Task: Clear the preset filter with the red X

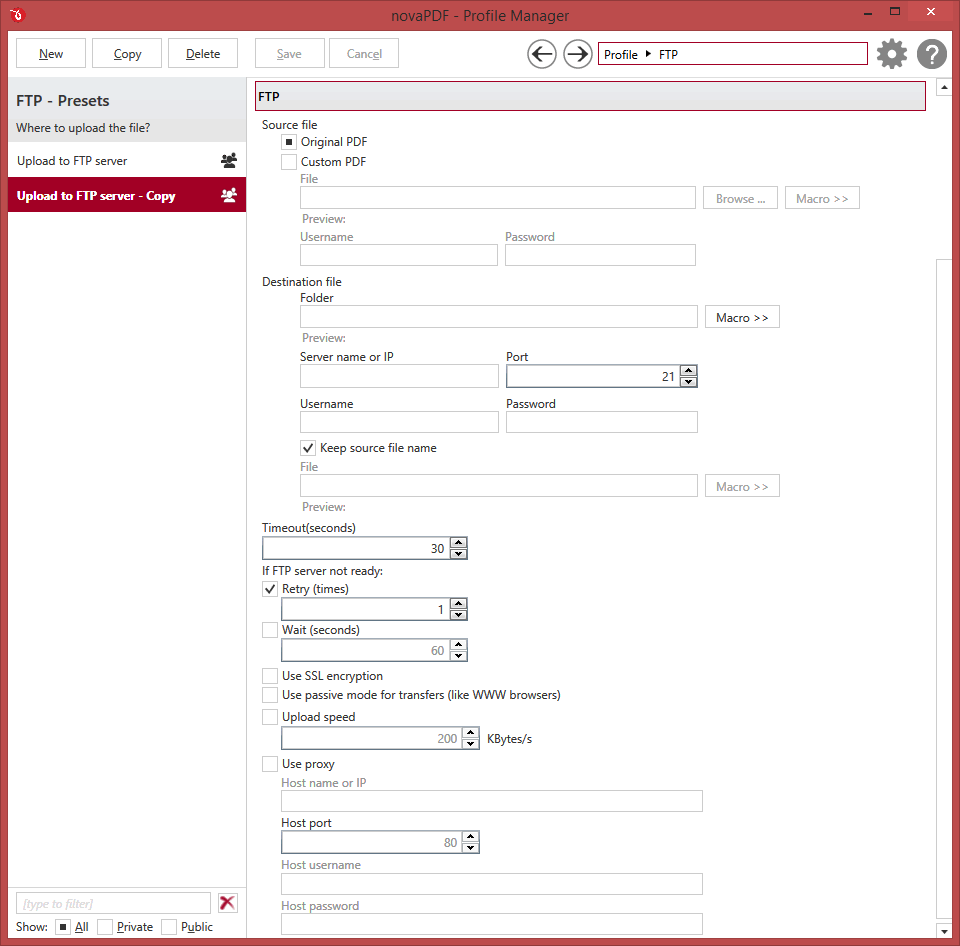Action: [x=228, y=903]
